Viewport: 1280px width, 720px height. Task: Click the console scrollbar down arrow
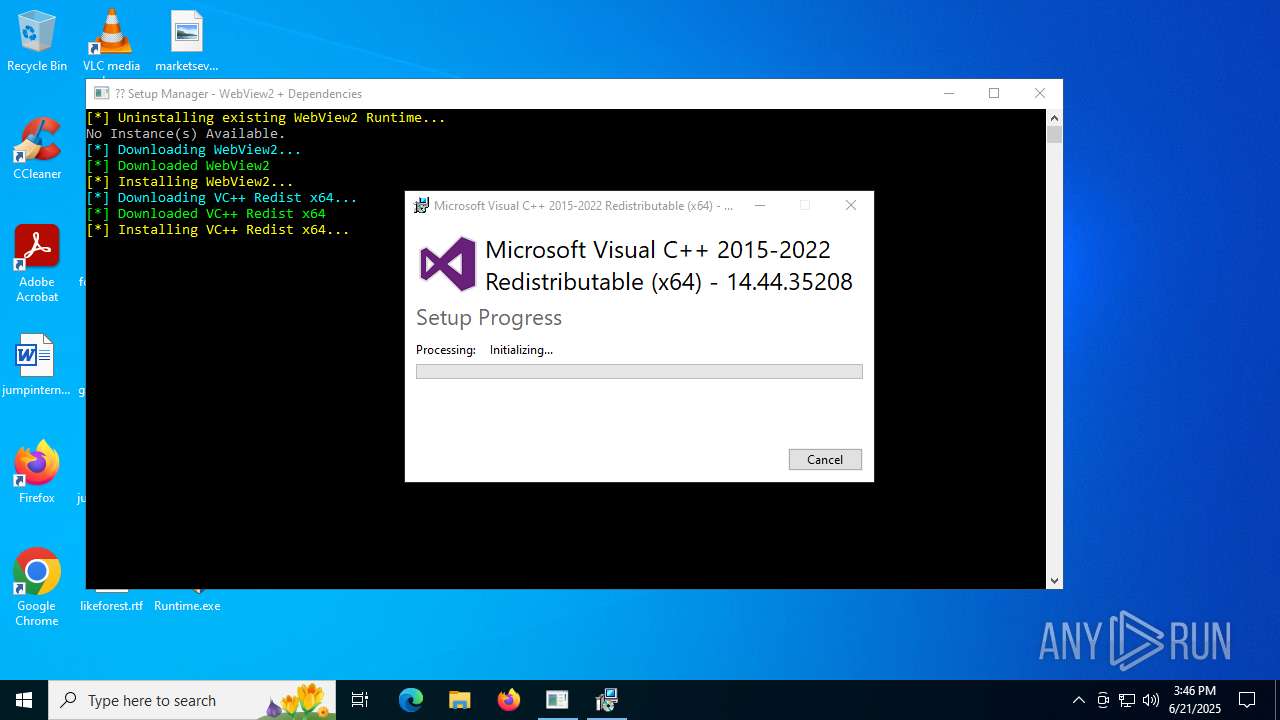(1054, 580)
